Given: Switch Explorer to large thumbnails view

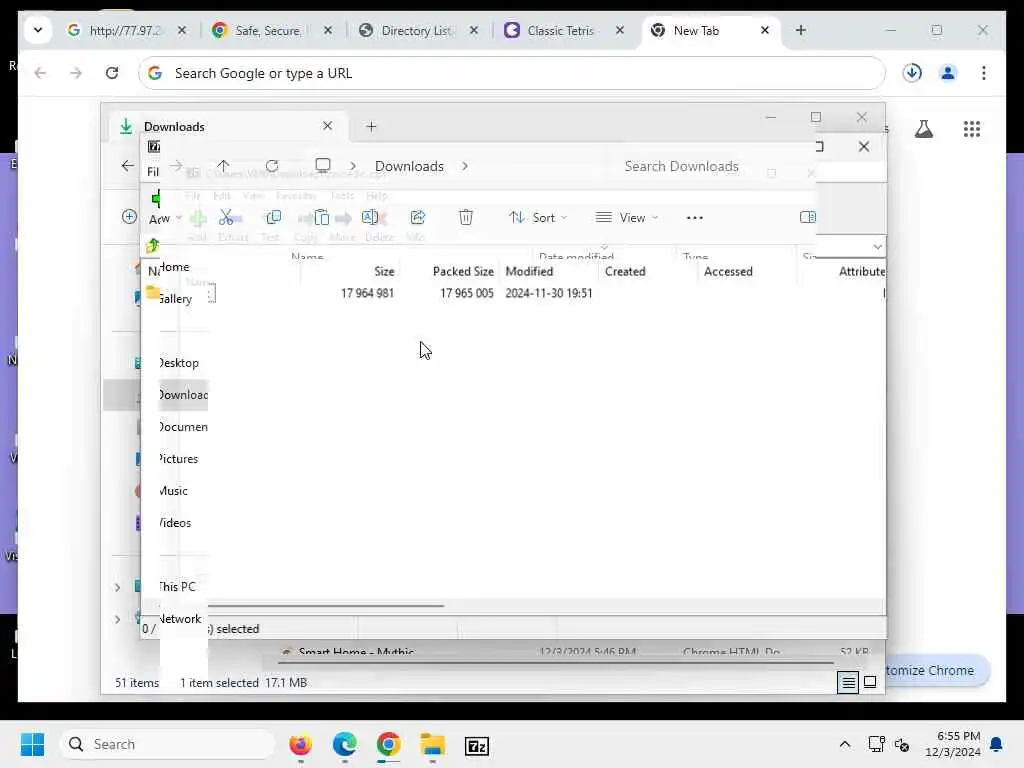Looking at the screenshot, I should (870, 682).
